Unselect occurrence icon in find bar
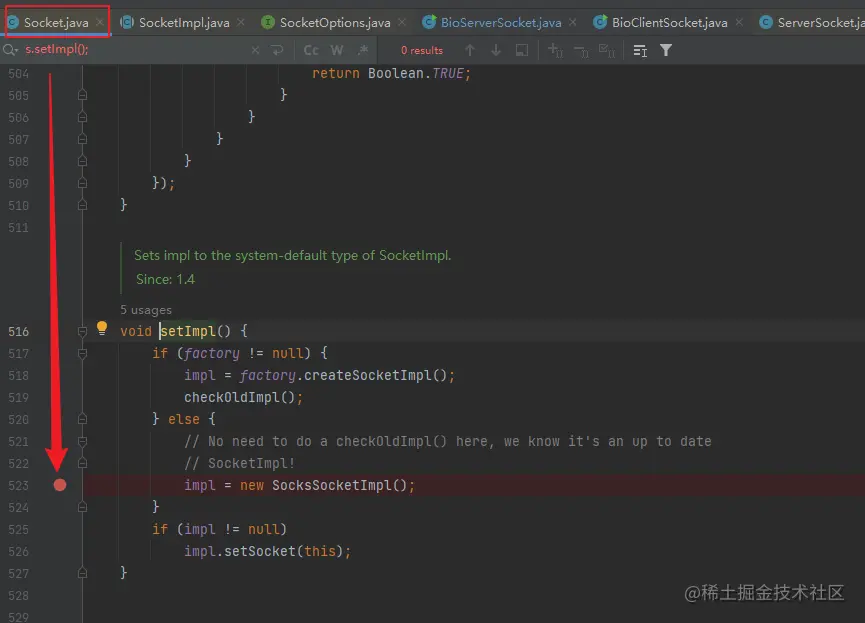The image size is (865, 623). (x=581, y=51)
